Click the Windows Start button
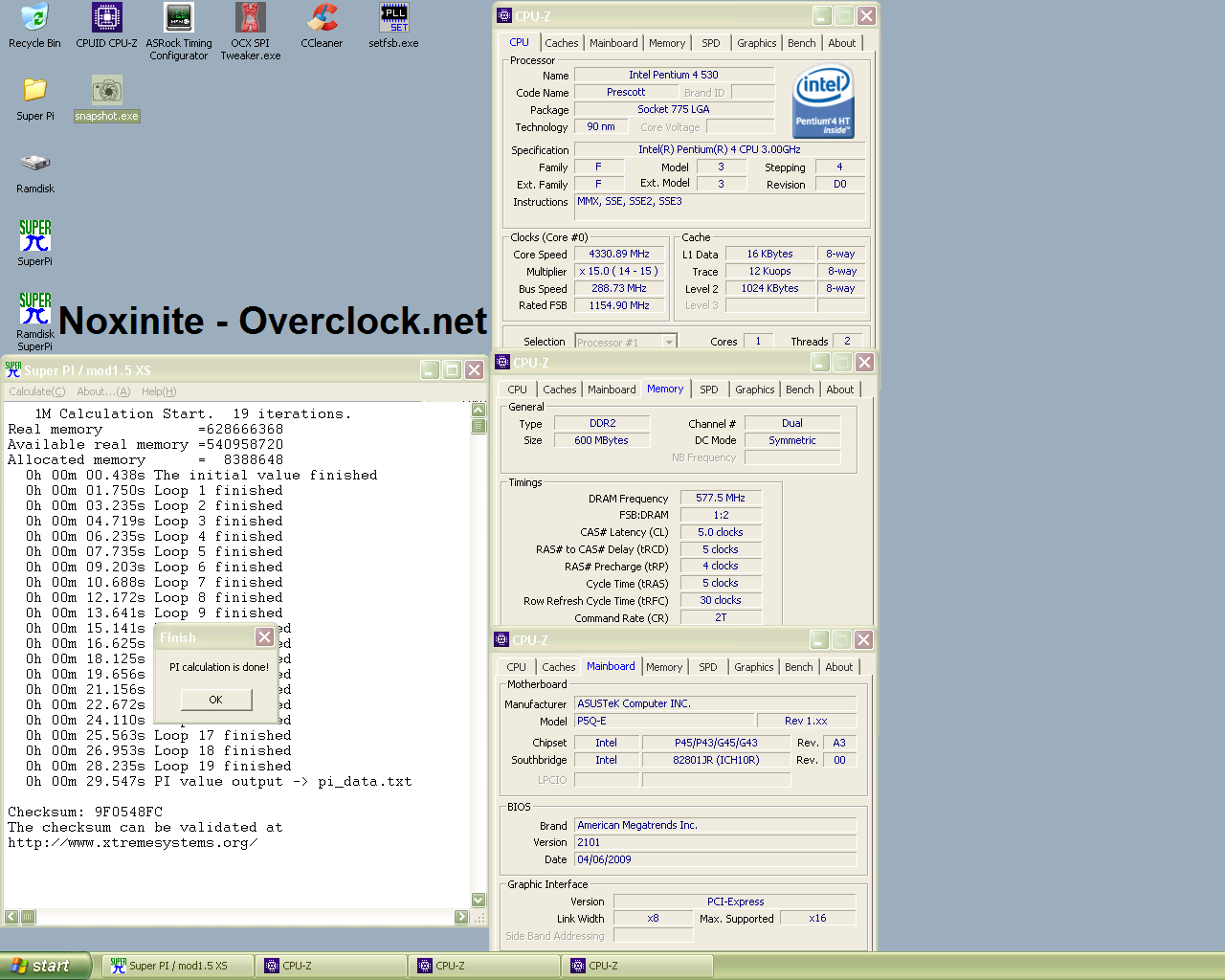 click(45, 966)
